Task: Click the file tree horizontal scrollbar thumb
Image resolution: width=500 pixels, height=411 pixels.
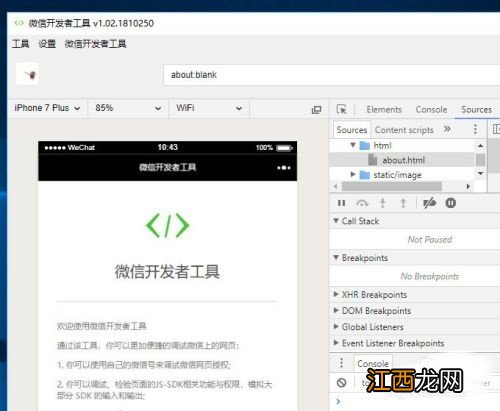Action: [x=392, y=186]
